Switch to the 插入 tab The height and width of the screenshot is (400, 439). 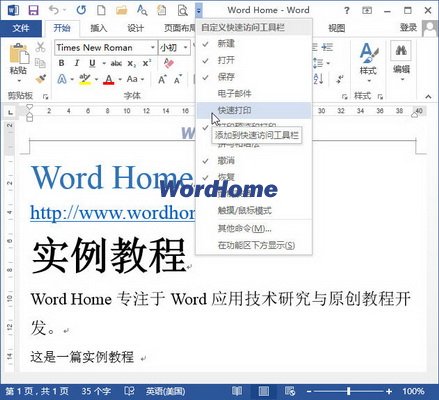99,28
